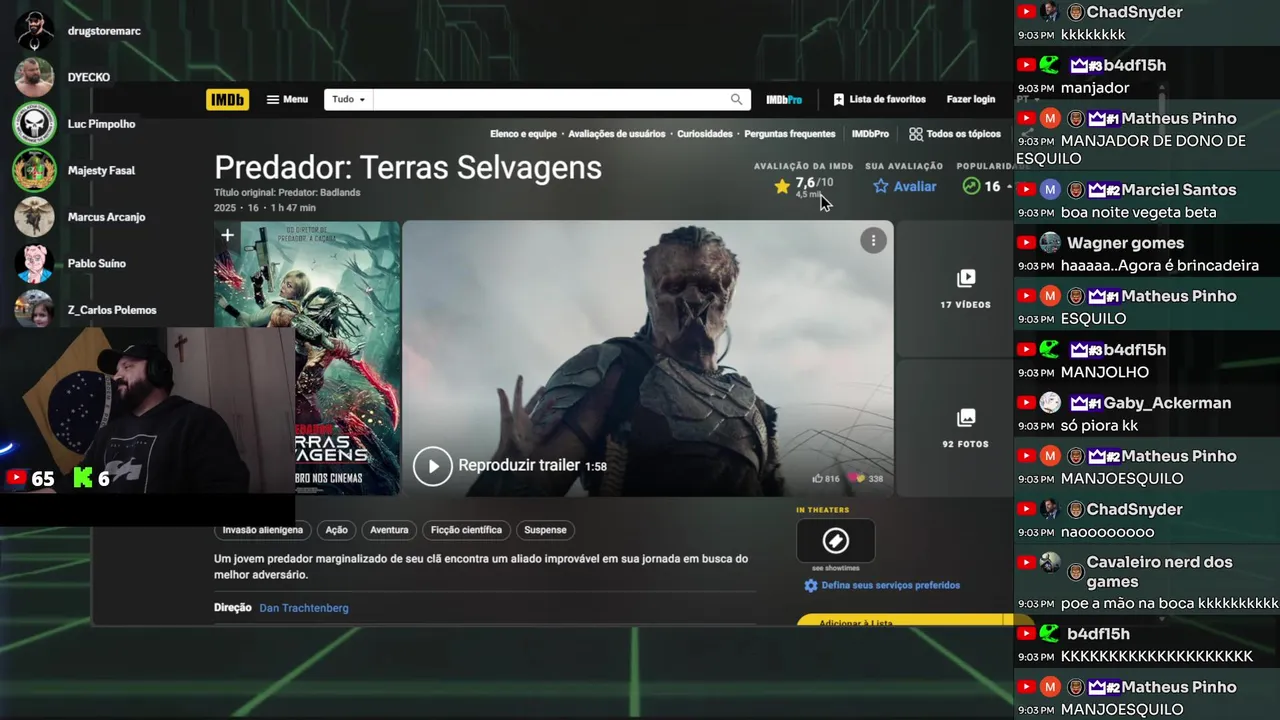This screenshot has width=1280, height=720.
Task: Click Marciel Santos chat username
Action: click(1178, 190)
